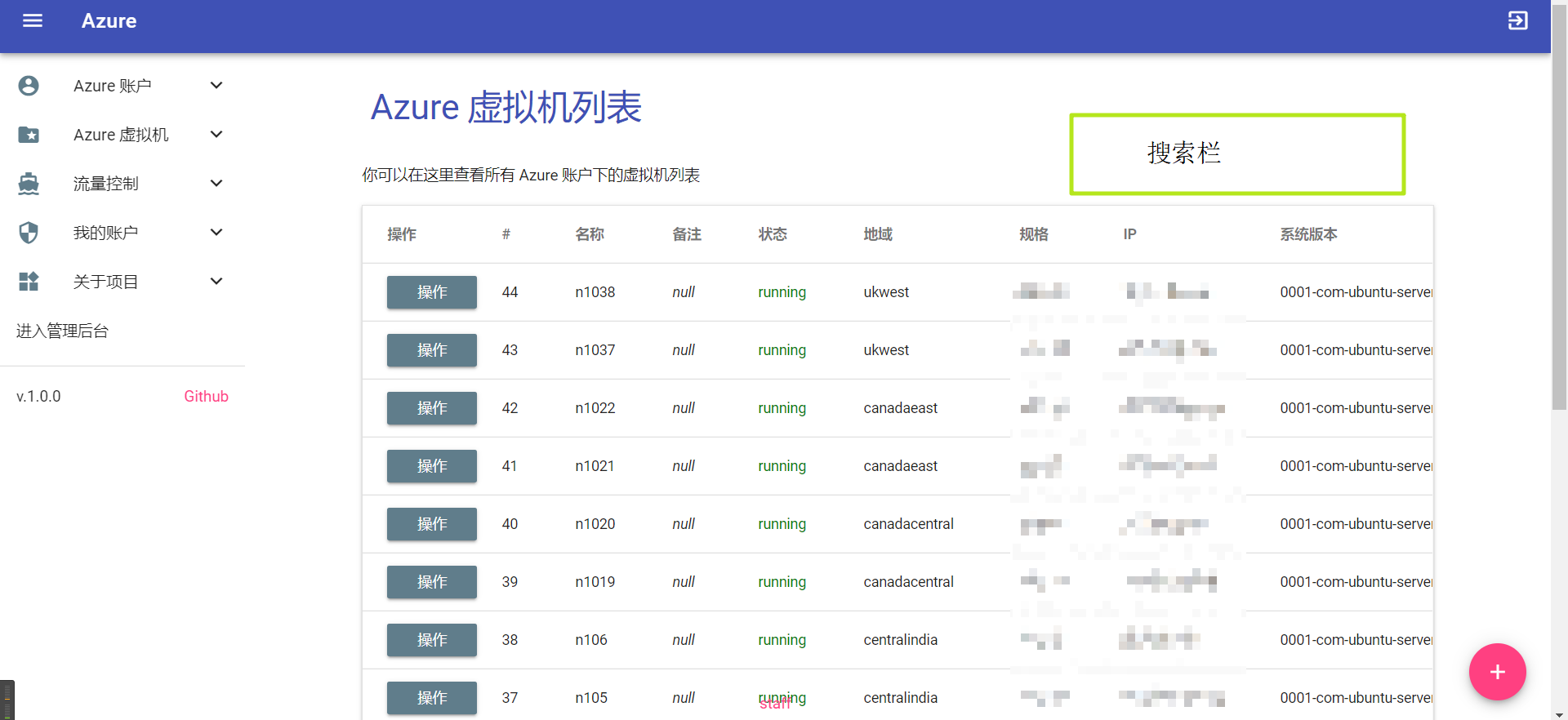
Task: Click 操作 button for n1020
Action: coord(432,524)
